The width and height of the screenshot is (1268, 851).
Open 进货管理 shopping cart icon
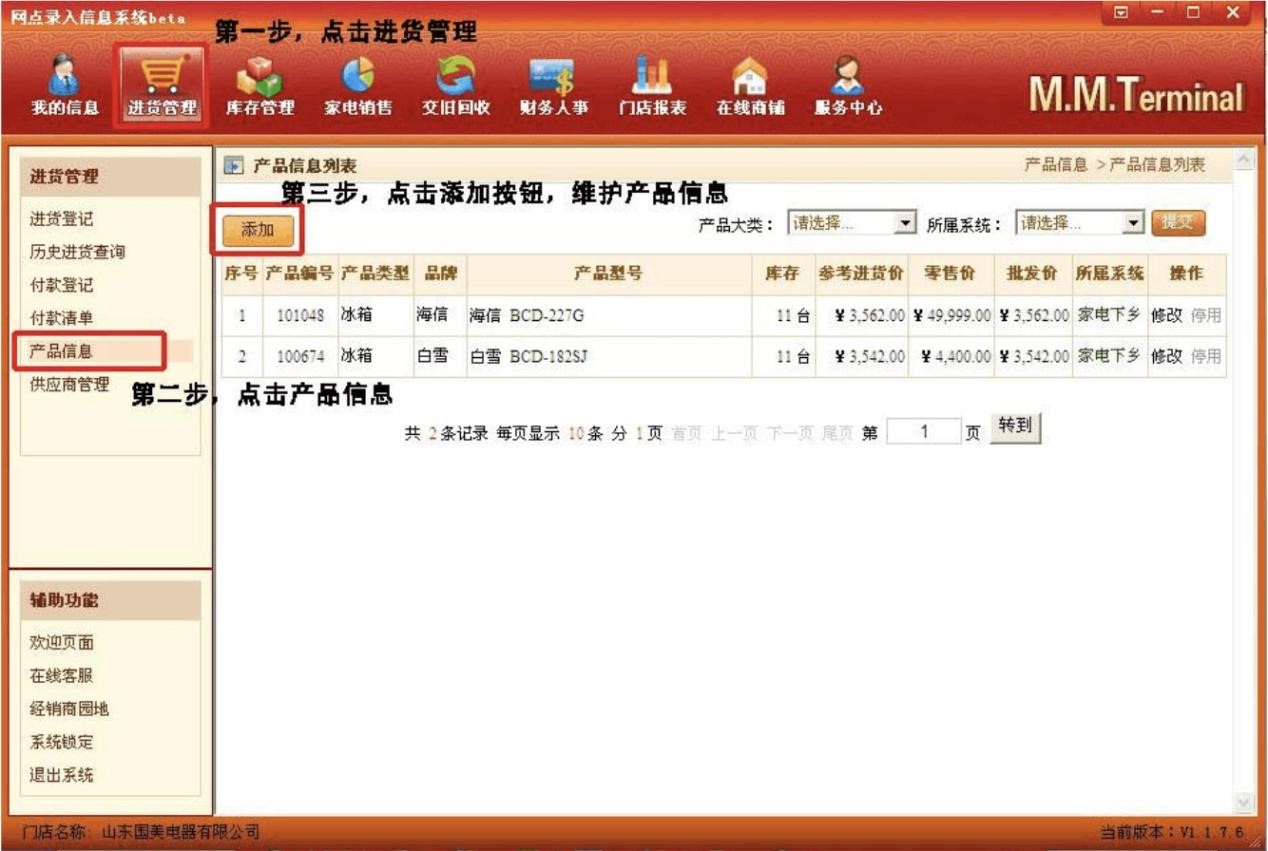(x=161, y=87)
